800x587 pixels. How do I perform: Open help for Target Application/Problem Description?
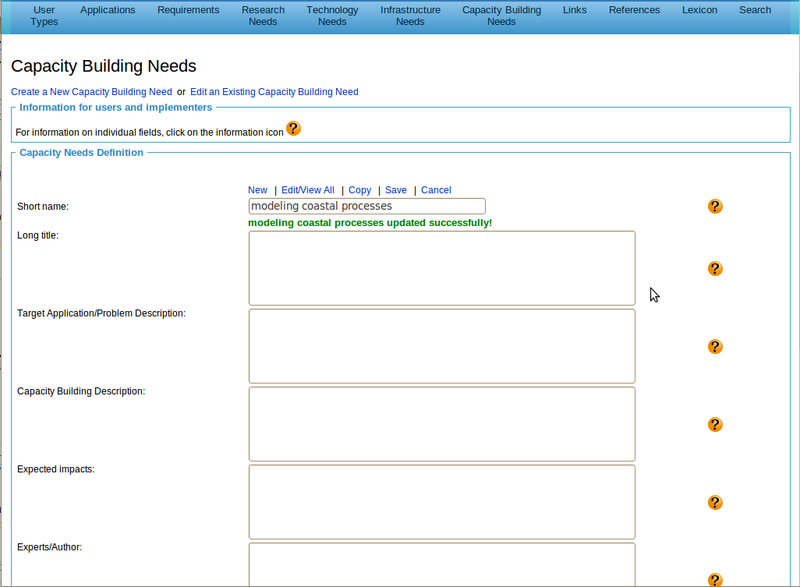coord(715,347)
